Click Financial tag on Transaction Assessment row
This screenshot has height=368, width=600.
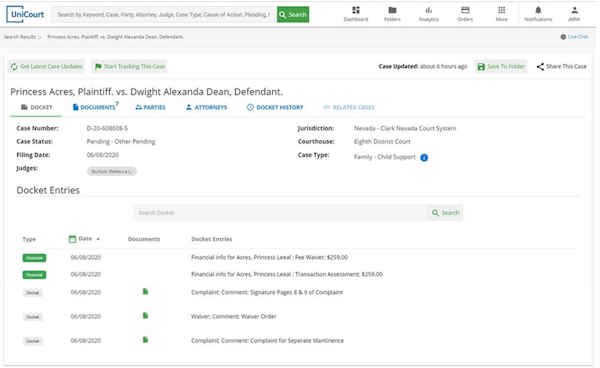(x=34, y=275)
